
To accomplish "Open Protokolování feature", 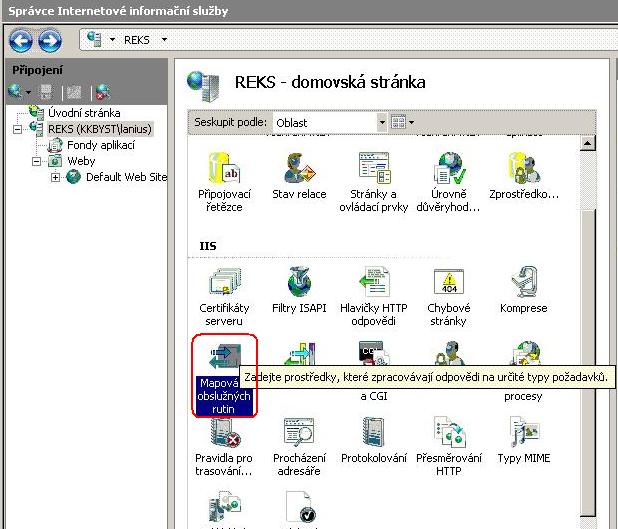I will click(x=374, y=441).
